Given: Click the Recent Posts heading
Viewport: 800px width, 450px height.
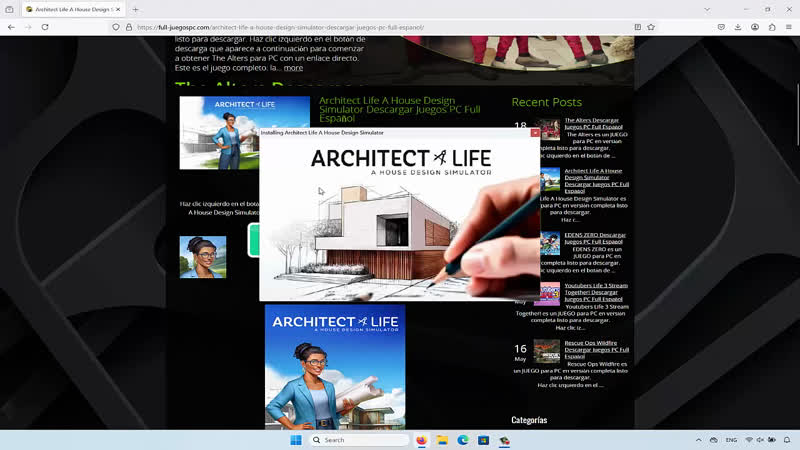Looking at the screenshot, I should [x=546, y=102].
